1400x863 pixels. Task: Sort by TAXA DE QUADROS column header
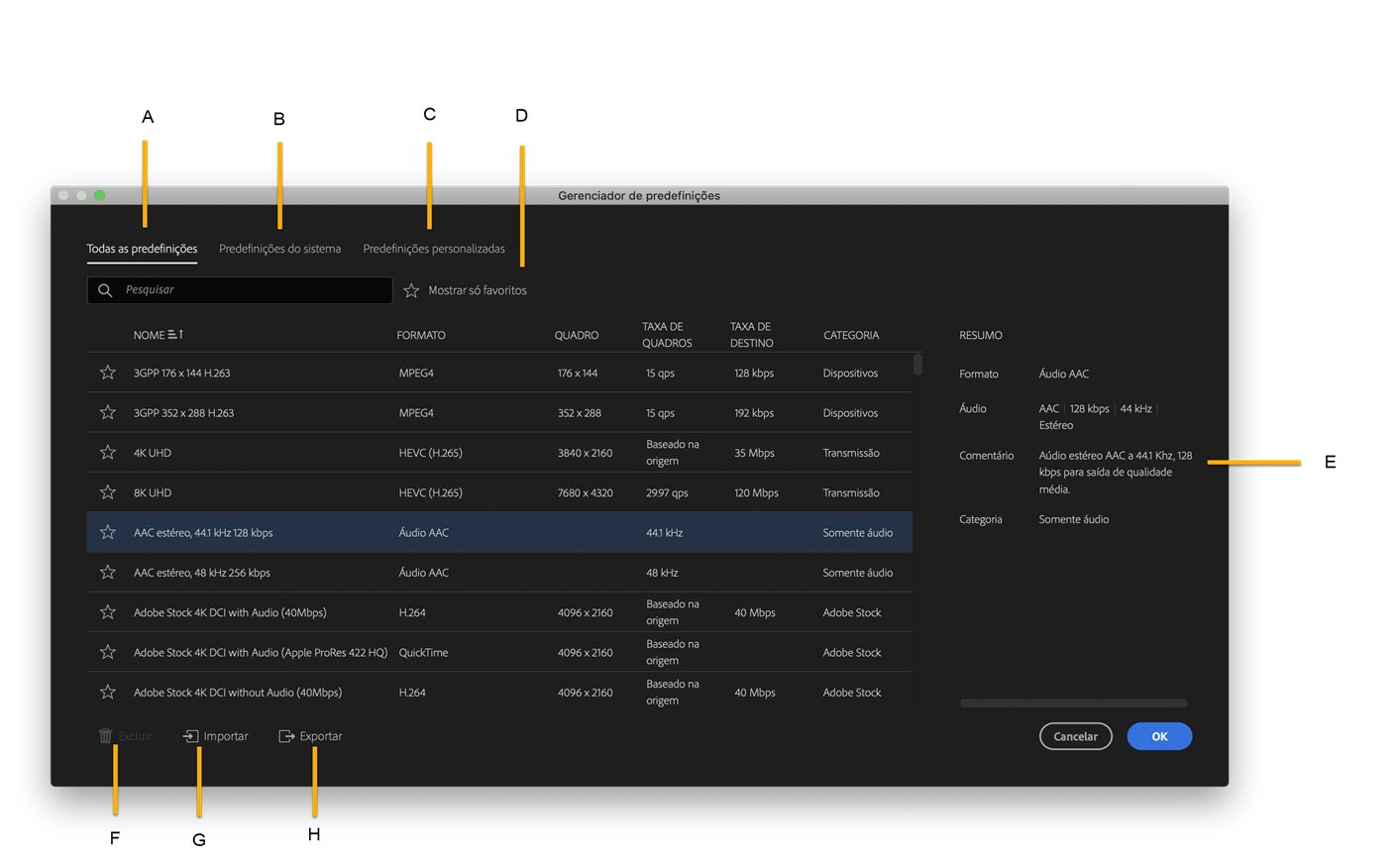tap(667, 335)
